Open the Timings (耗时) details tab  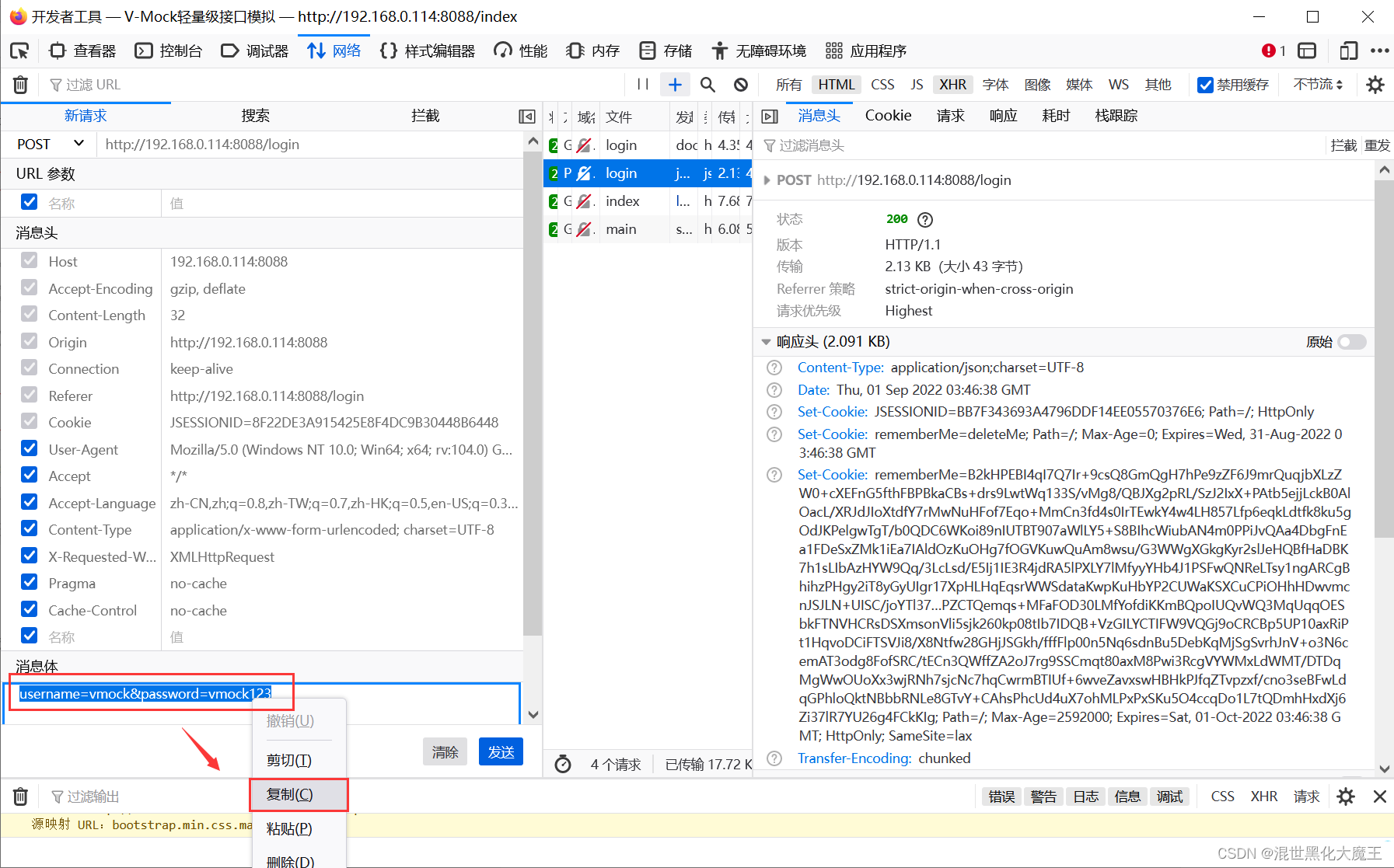pyautogui.click(x=1056, y=116)
